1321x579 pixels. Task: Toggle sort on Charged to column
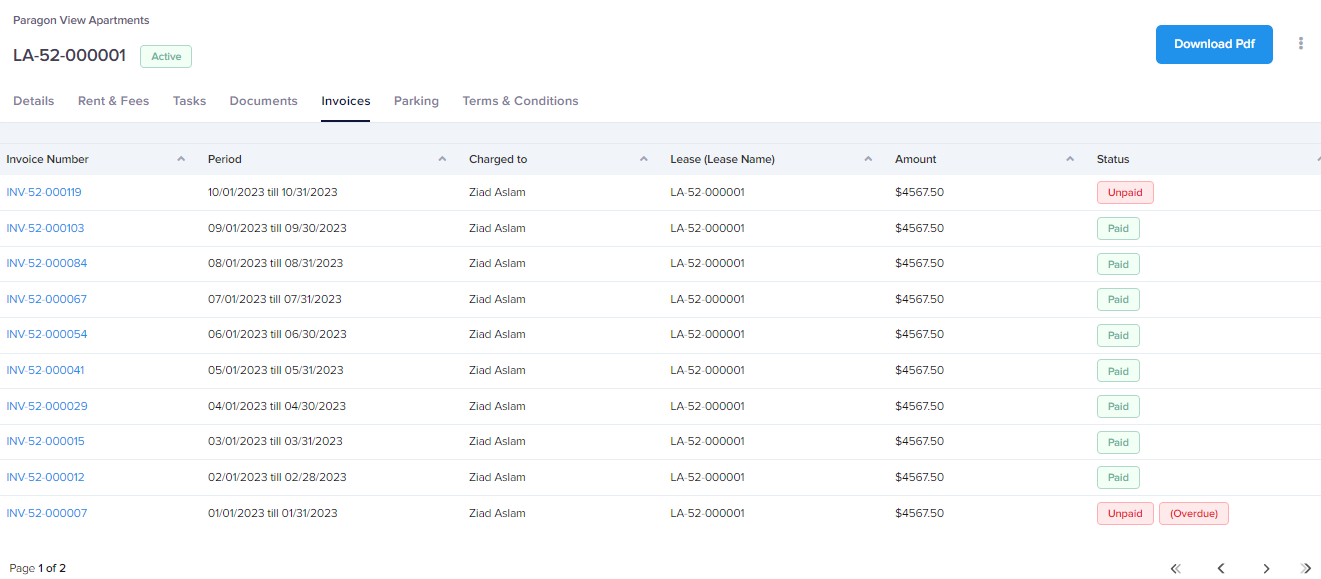(x=643, y=159)
